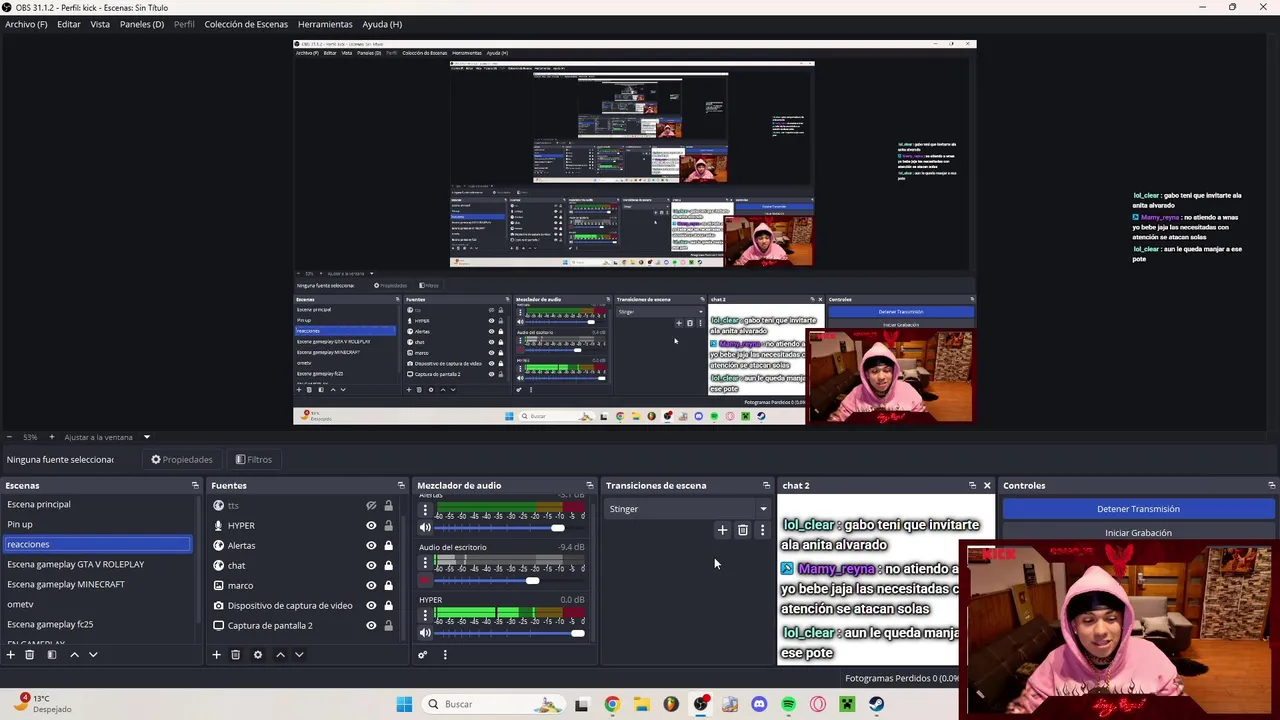Open the Alertas mixer channel options menu
Image resolution: width=1280 pixels, height=720 pixels.
(x=425, y=510)
